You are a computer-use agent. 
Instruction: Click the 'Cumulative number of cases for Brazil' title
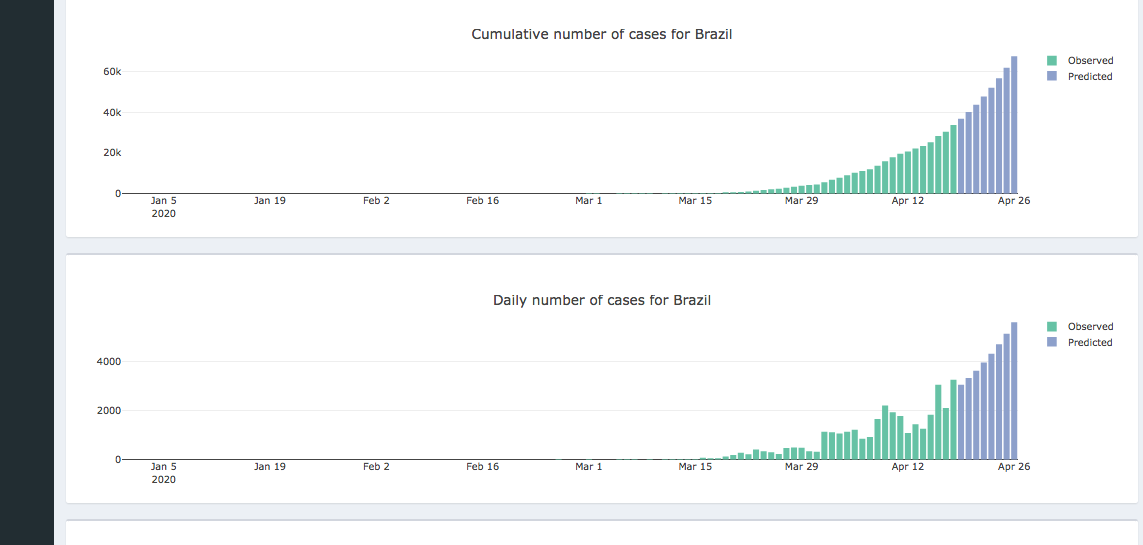point(602,35)
